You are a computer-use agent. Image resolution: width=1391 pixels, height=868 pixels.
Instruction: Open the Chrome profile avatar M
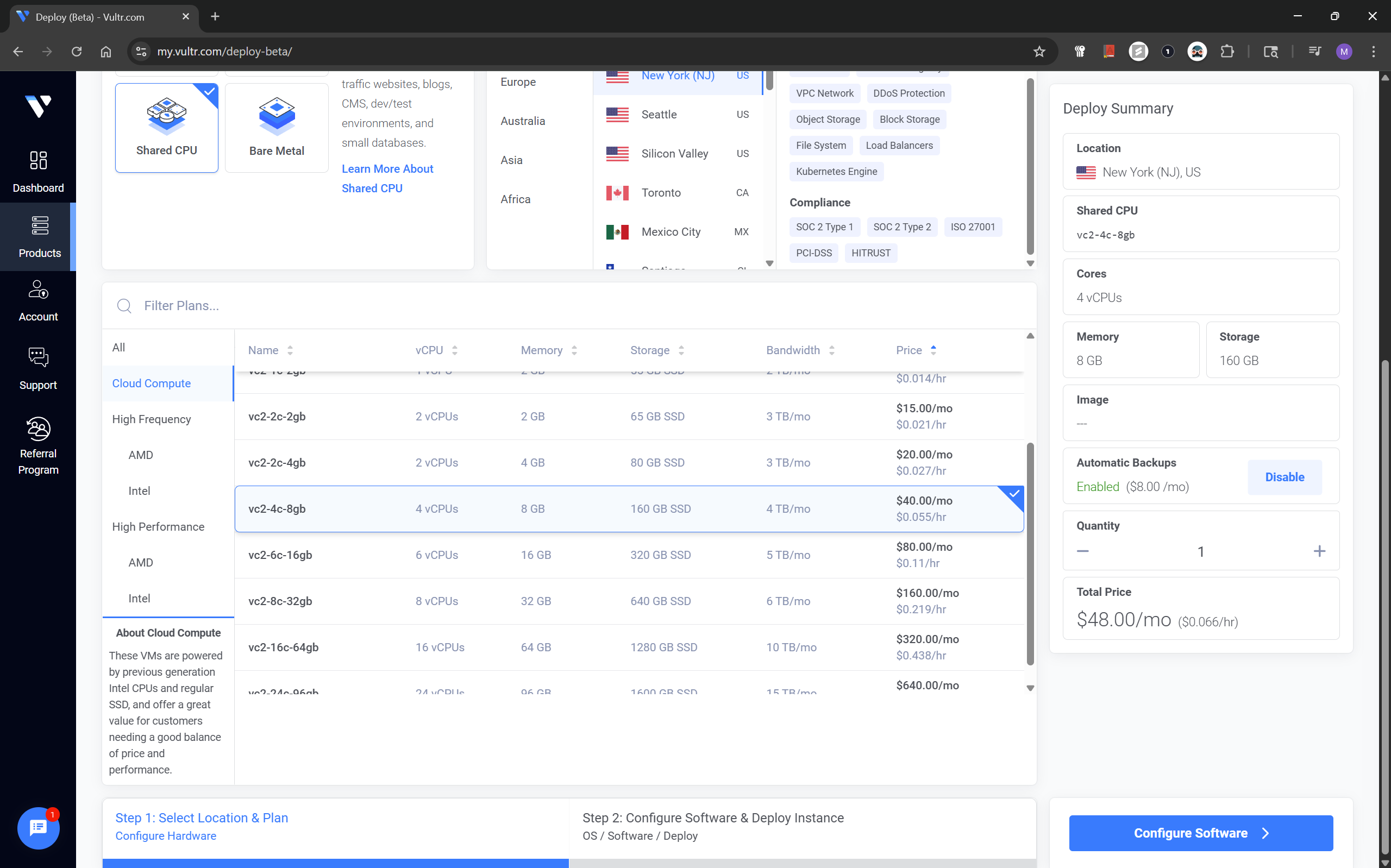click(1344, 51)
